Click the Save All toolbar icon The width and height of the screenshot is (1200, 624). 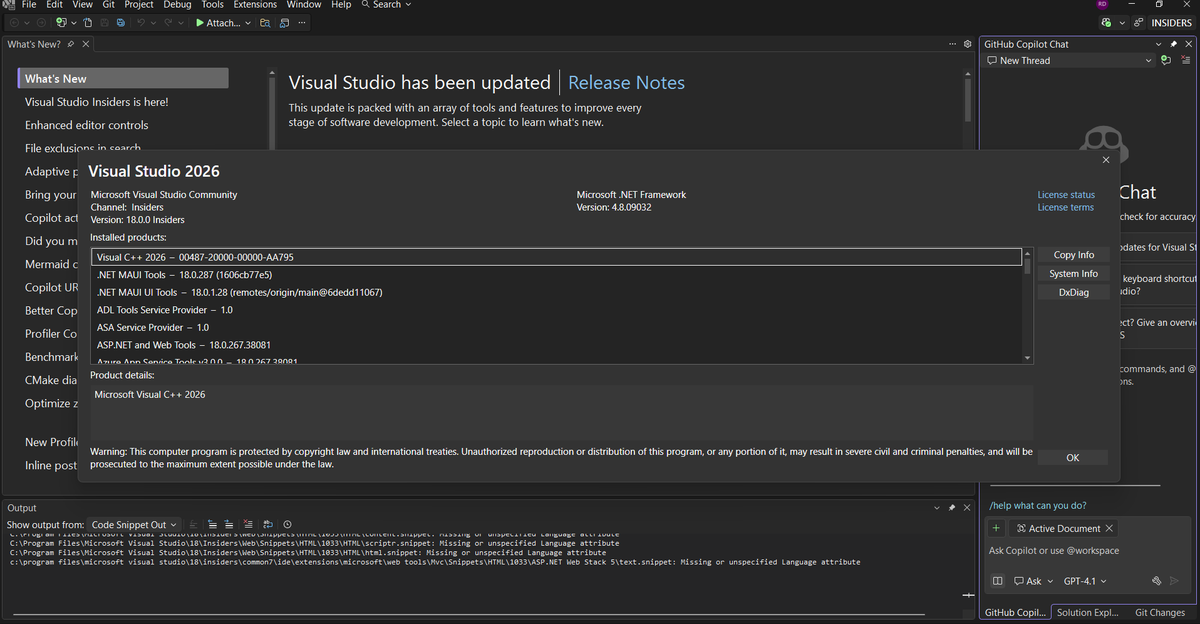(x=121, y=23)
